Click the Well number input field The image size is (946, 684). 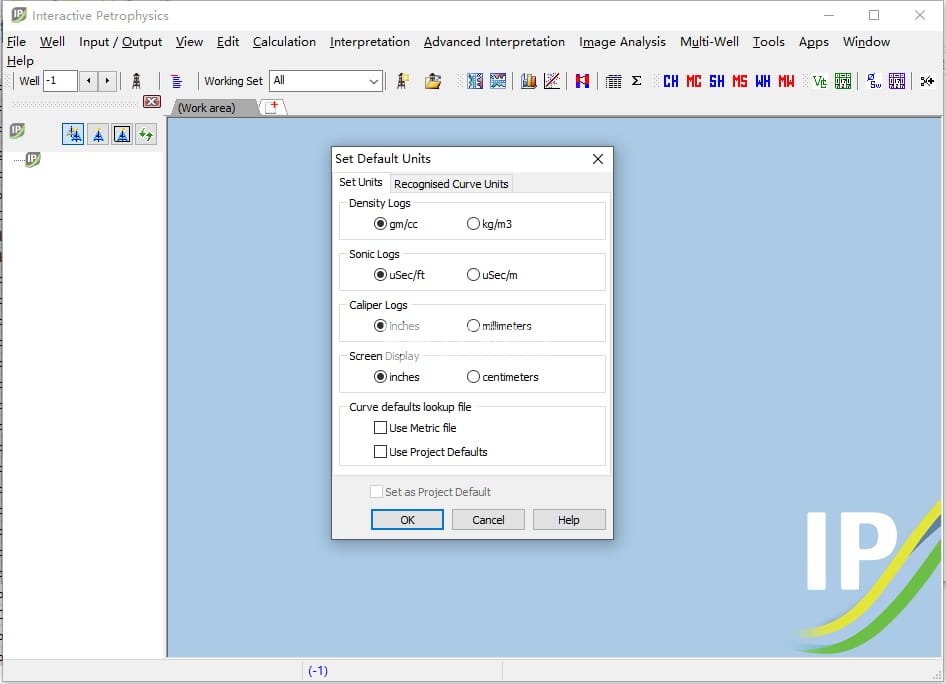[x=60, y=81]
